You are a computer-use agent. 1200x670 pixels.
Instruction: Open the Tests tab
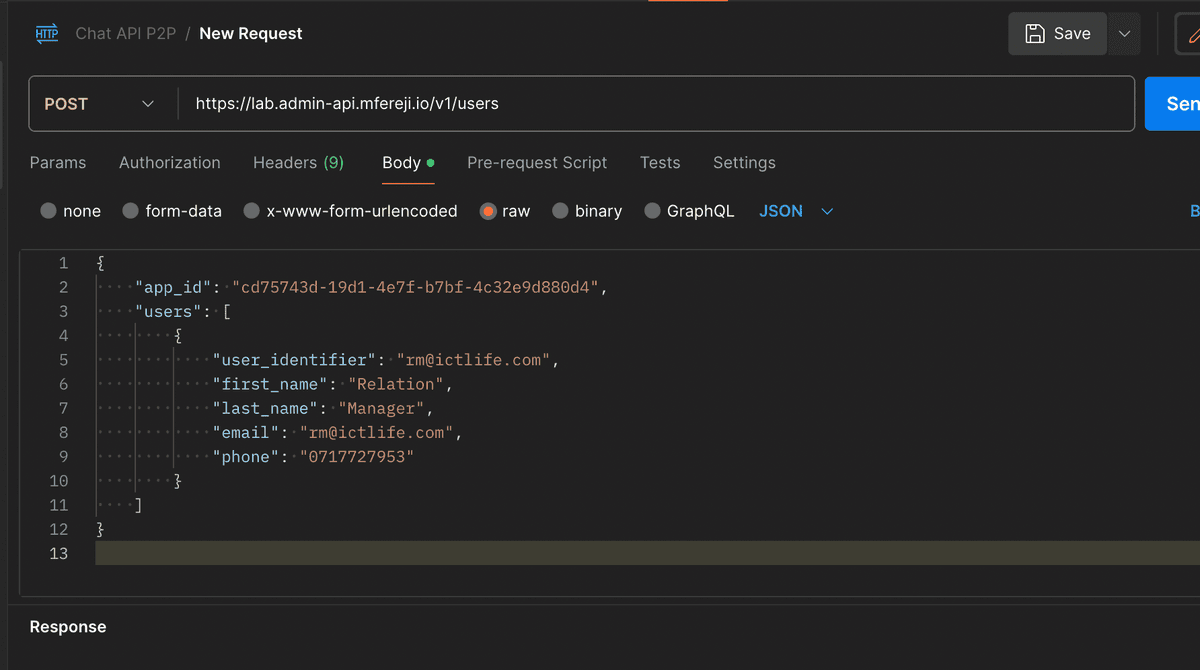[660, 162]
